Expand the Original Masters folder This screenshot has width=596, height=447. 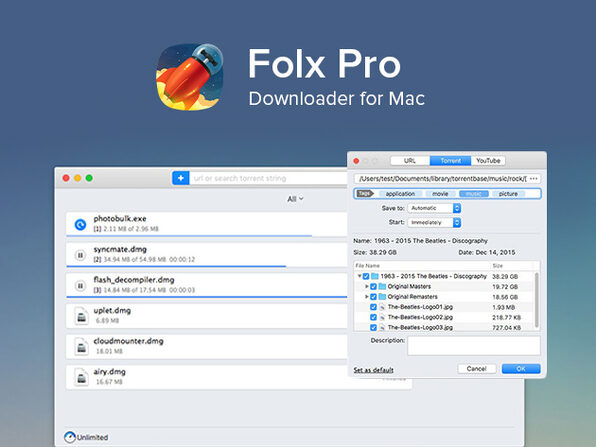tap(366, 286)
